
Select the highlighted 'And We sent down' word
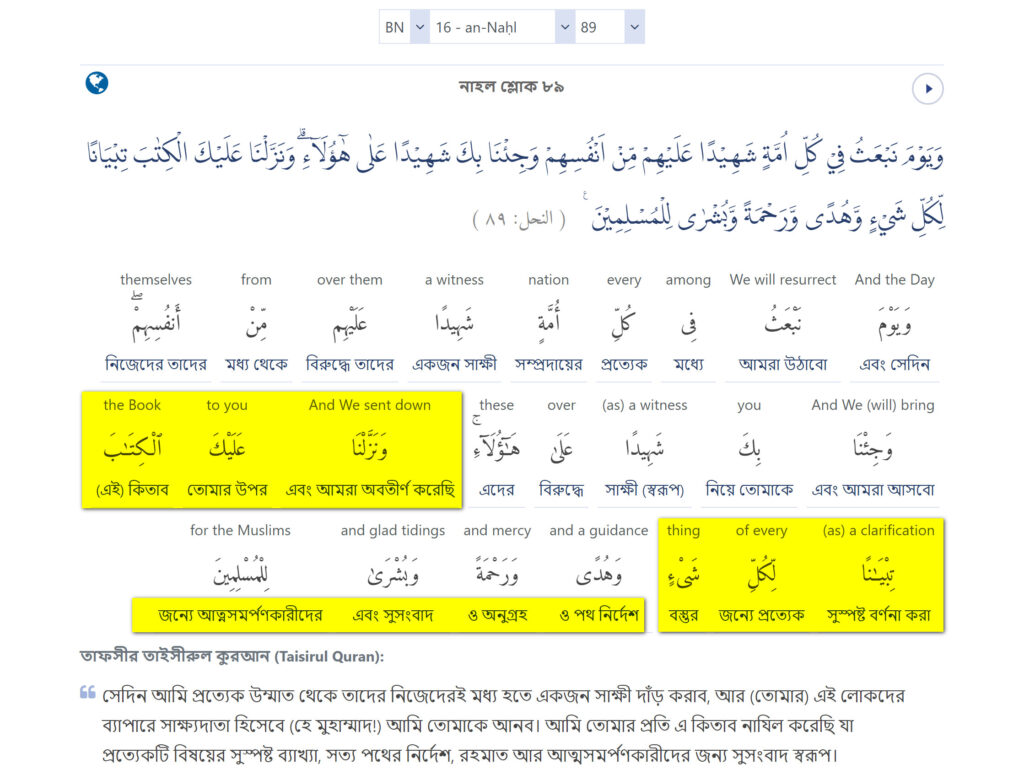(x=370, y=449)
